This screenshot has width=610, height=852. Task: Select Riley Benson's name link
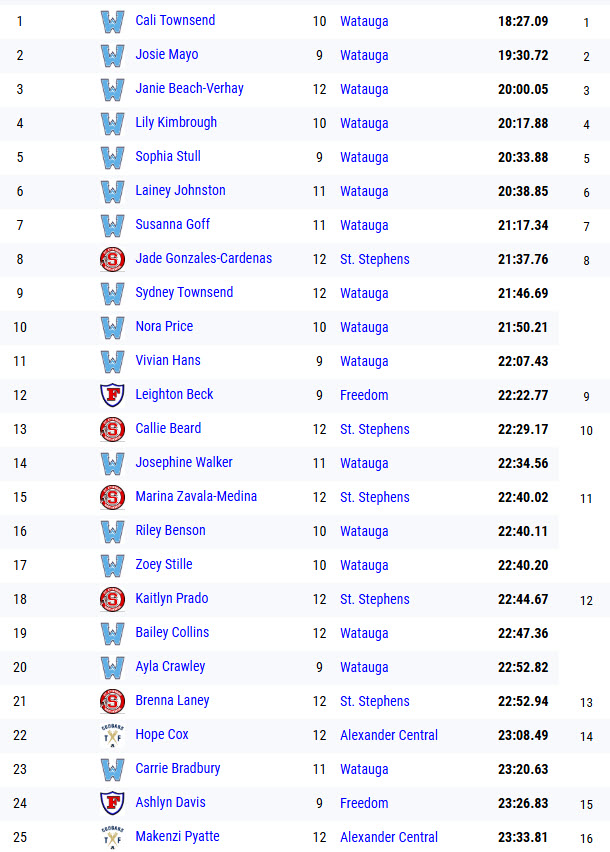click(170, 531)
